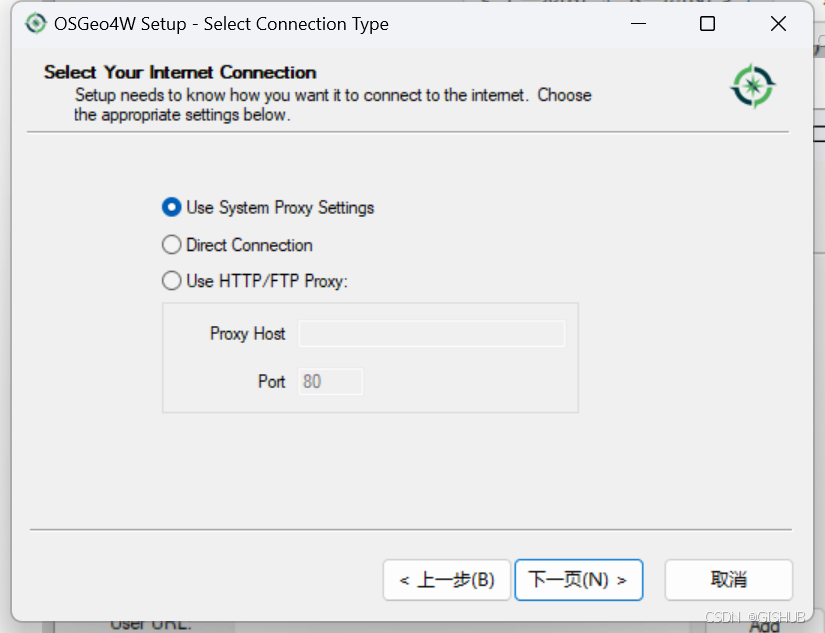
Task: Click the OSGeo4W compass logo in header
Action: pyautogui.click(x=753, y=86)
